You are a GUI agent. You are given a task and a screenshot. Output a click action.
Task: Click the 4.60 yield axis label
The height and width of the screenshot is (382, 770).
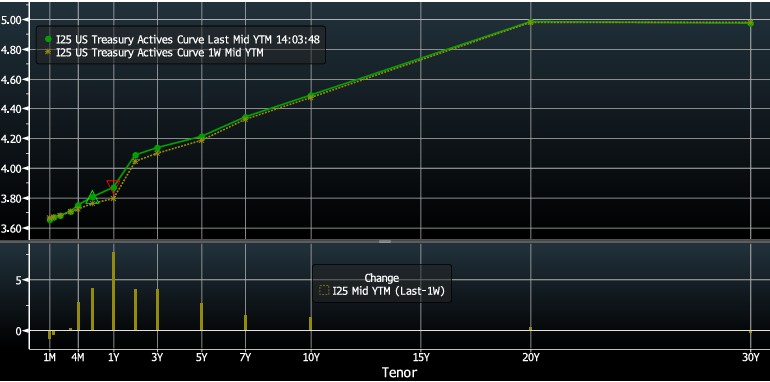(12, 79)
